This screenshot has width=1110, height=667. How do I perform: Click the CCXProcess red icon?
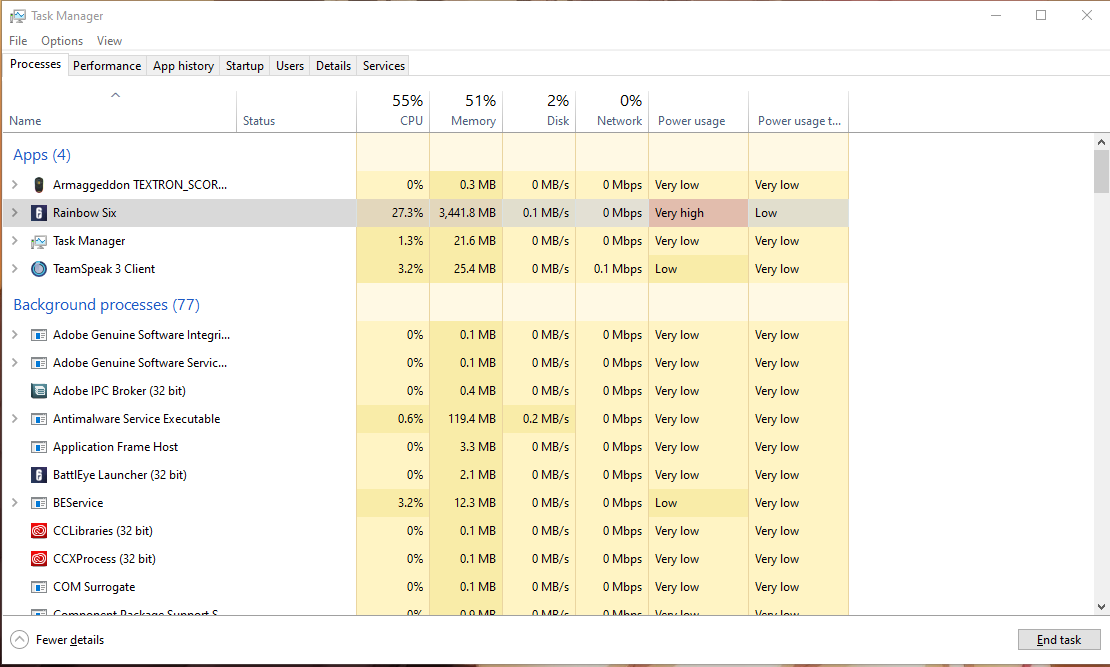(39, 559)
